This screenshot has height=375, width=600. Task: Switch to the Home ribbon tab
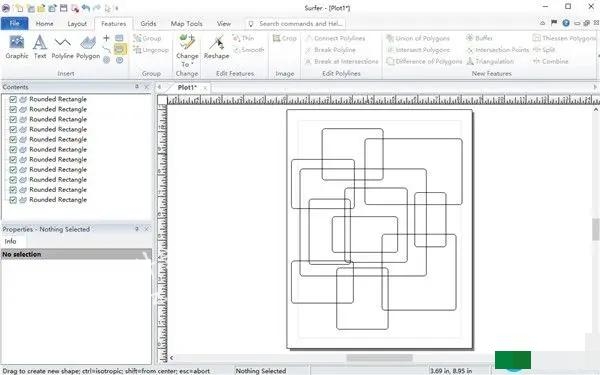pyautogui.click(x=44, y=23)
